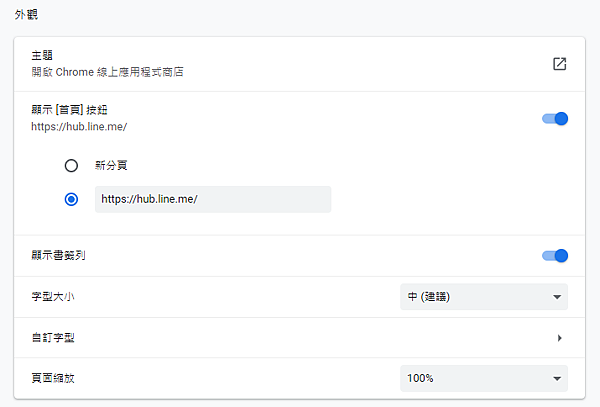600x407 pixels.
Task: Click the 顯示 [首頁] 按鈕 label
Action: [x=69, y=110]
